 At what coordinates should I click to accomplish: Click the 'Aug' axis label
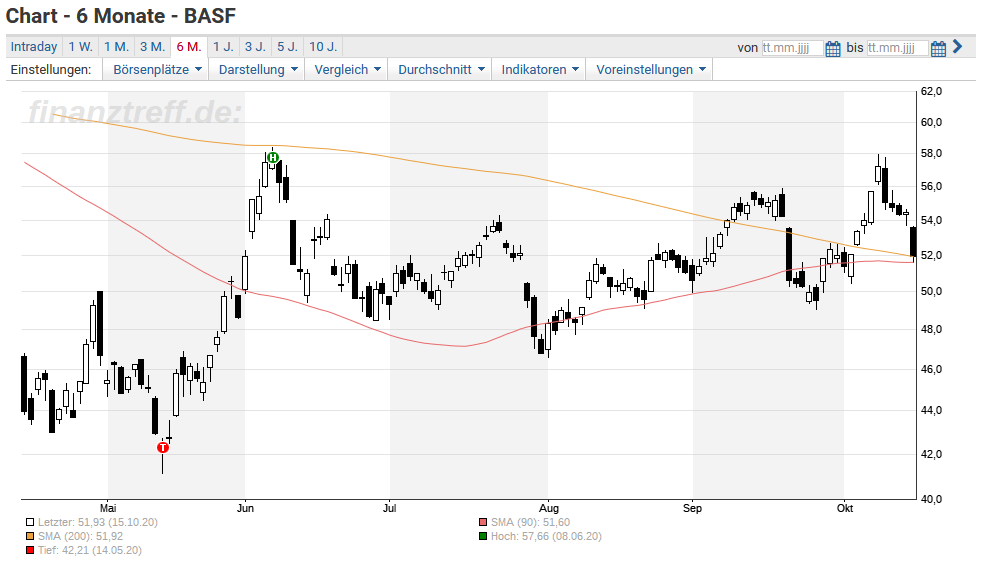coord(548,508)
